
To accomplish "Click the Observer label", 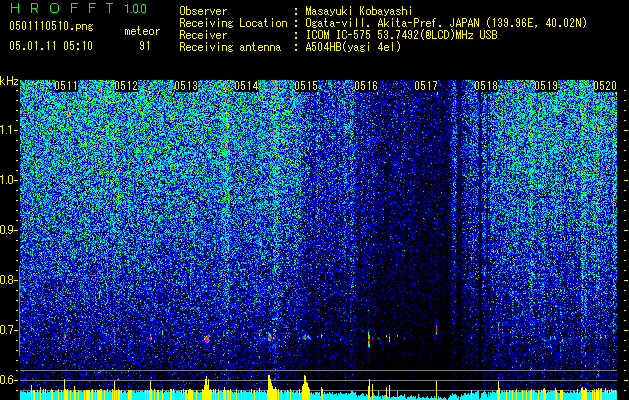I will tap(203, 11).
